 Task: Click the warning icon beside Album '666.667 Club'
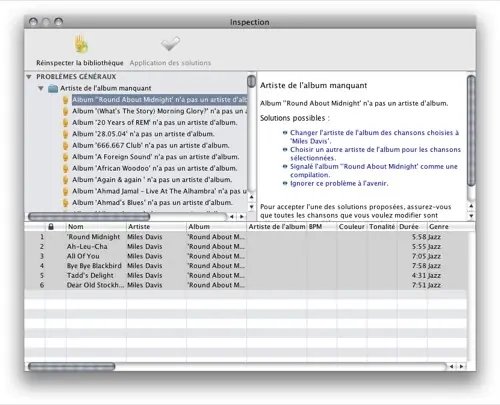coord(65,145)
